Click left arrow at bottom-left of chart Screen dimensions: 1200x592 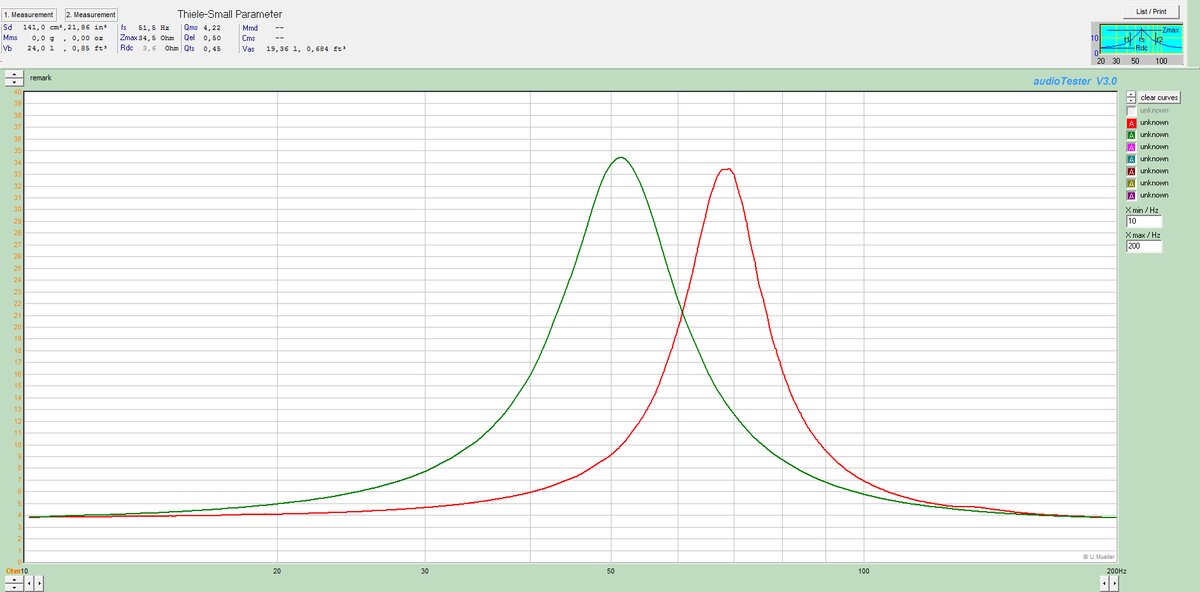27,581
